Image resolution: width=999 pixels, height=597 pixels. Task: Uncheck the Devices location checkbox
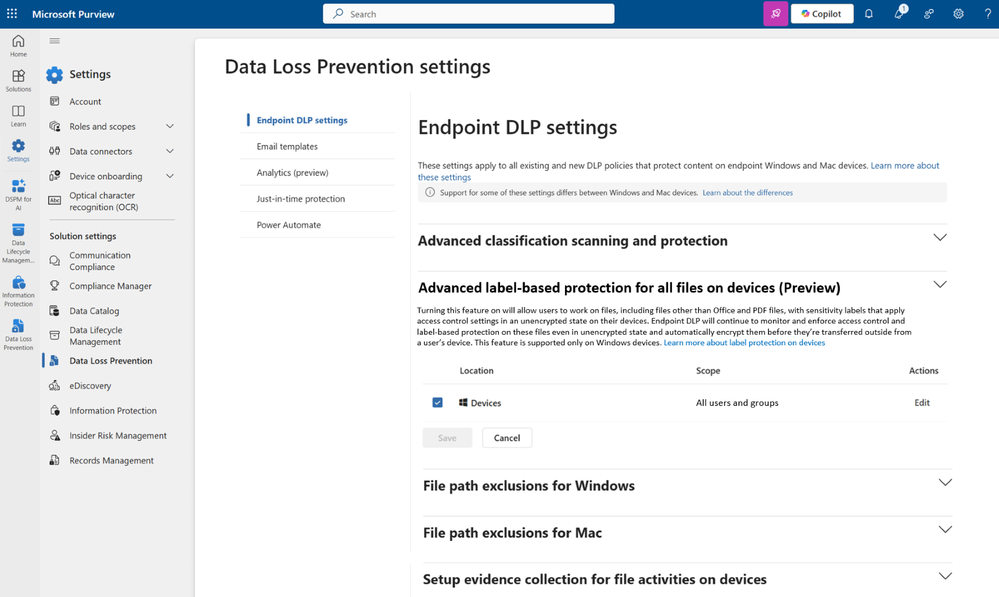pos(437,403)
